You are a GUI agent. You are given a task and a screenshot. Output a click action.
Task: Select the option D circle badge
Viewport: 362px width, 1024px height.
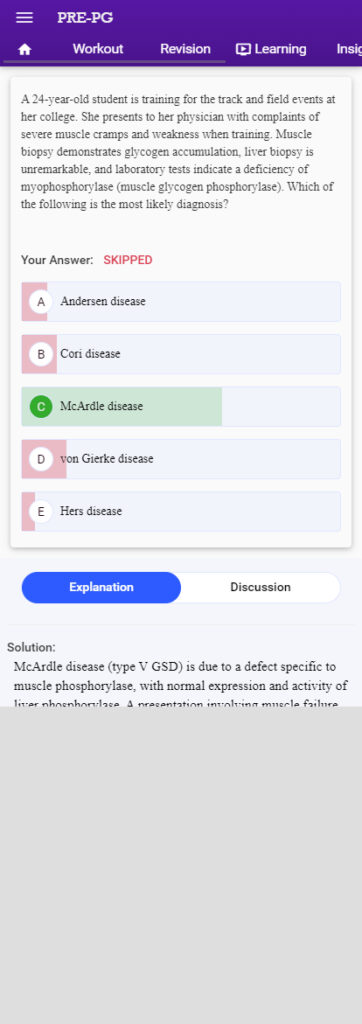click(41, 458)
